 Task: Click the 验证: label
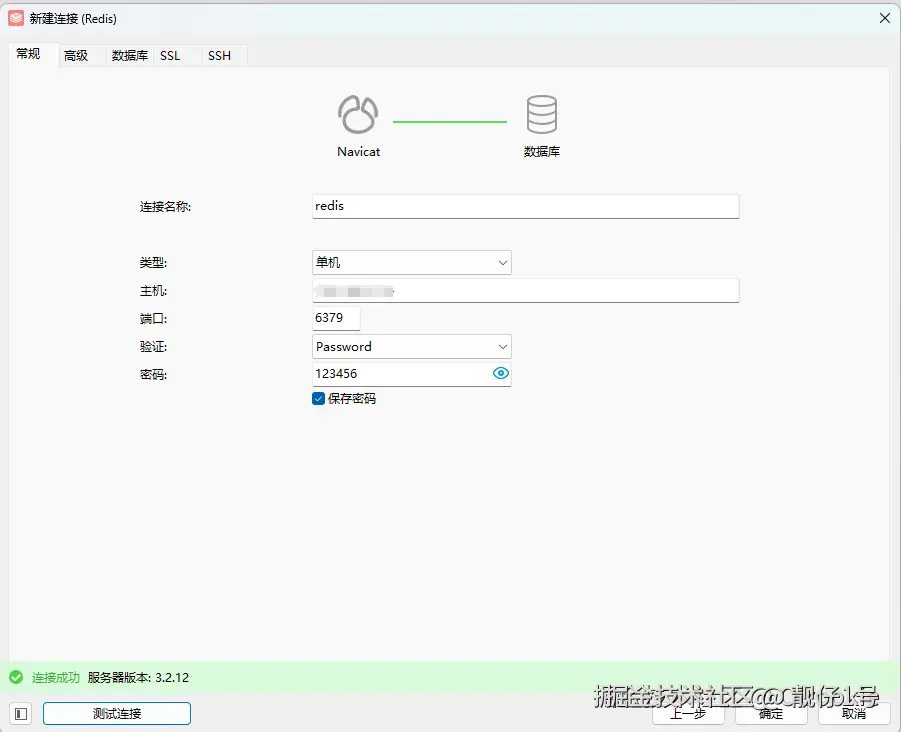click(x=153, y=347)
